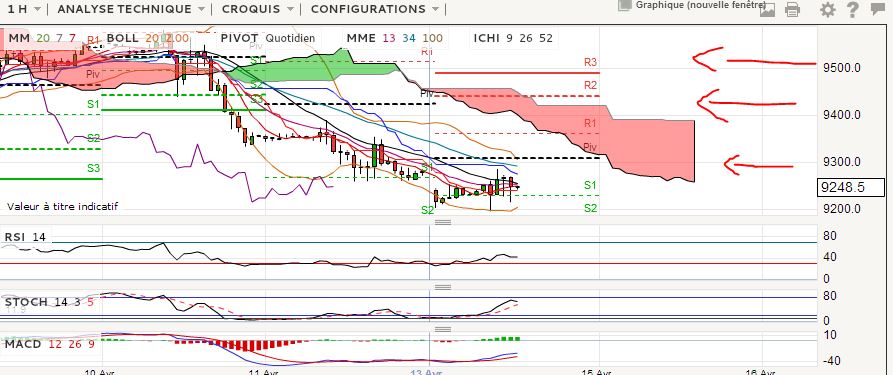Click the Valeur à titre indicatif text

click(63, 206)
